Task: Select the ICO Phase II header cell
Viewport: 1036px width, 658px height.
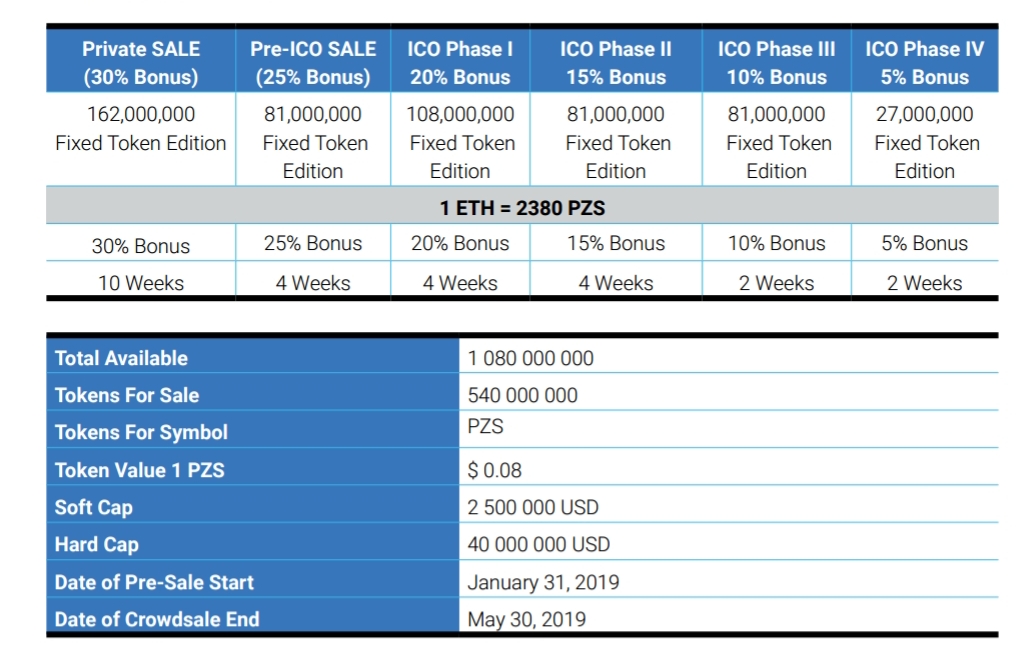Action: 616,62
